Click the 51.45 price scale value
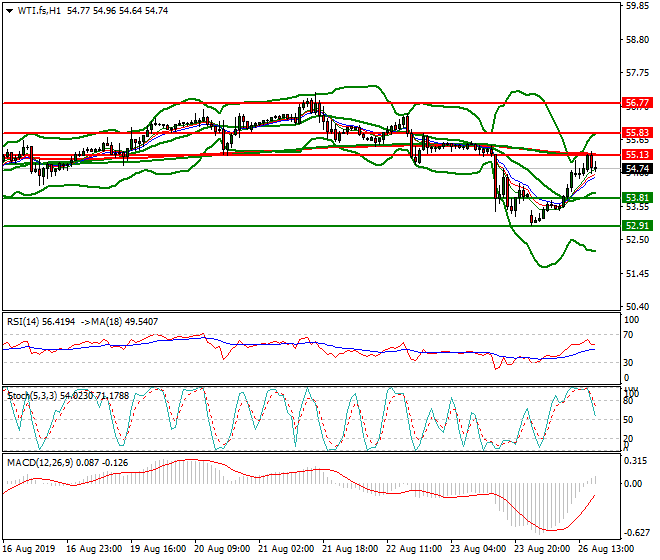 tap(637, 274)
